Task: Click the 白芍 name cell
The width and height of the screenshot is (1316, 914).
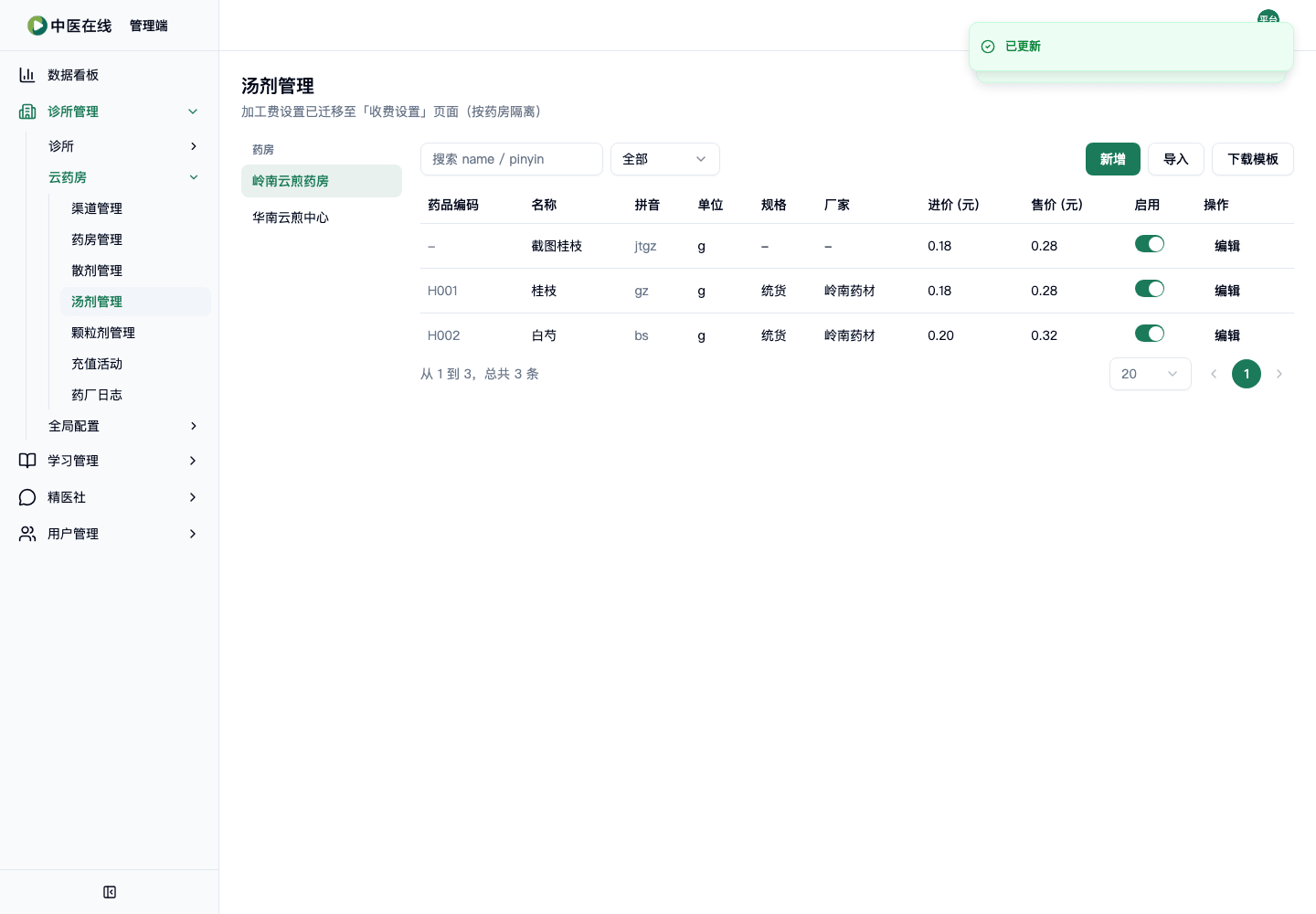Action: pyautogui.click(x=544, y=335)
